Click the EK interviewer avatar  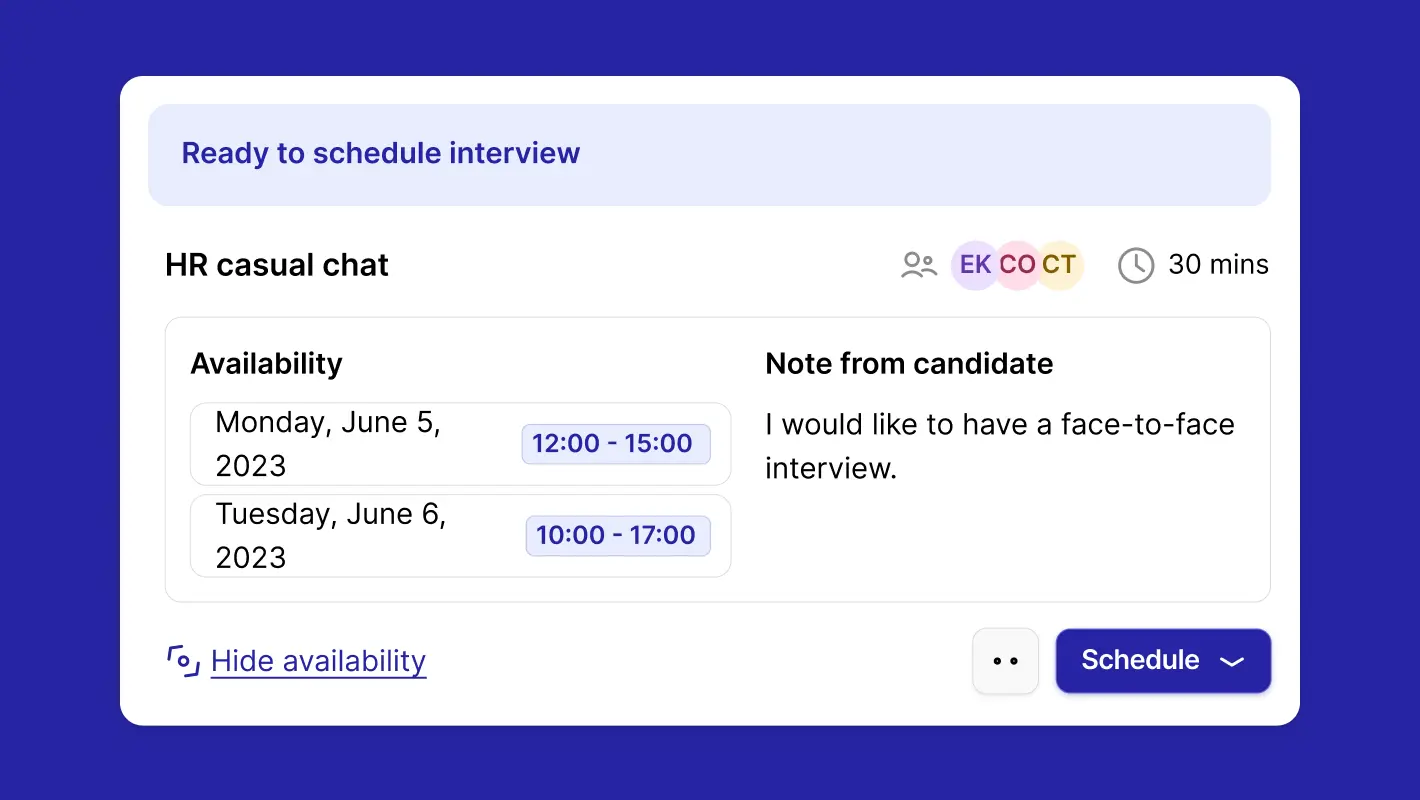(974, 265)
